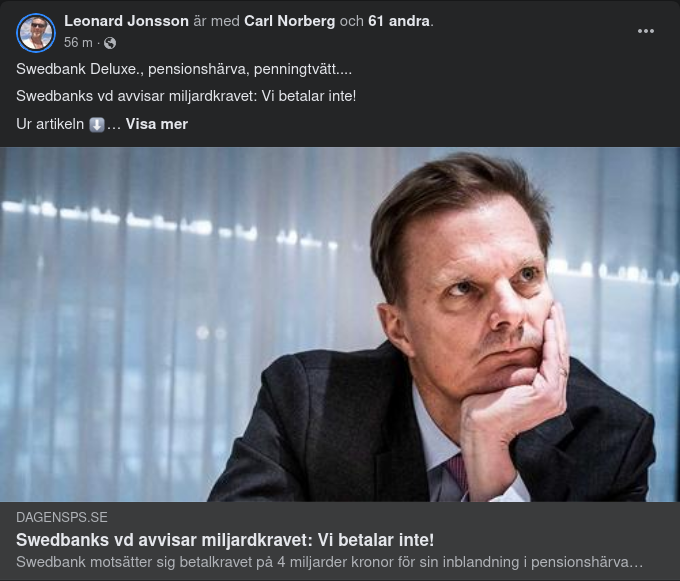Click post text line Swedbank Deluxe, pensionshärva

point(184,69)
